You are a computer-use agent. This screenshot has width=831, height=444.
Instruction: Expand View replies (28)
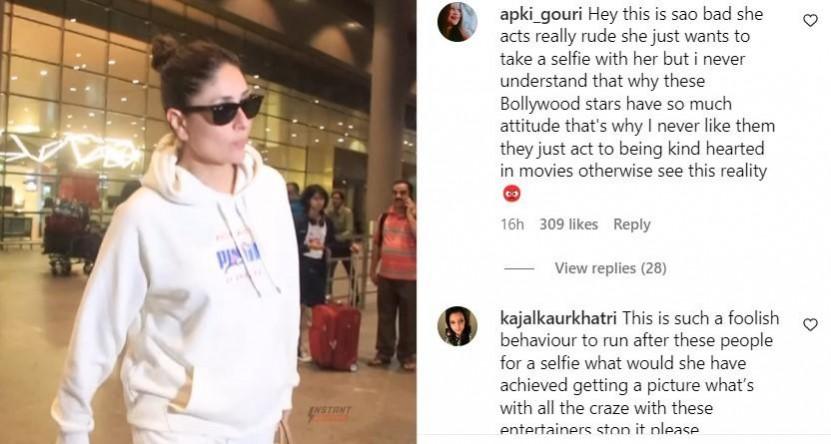point(611,268)
